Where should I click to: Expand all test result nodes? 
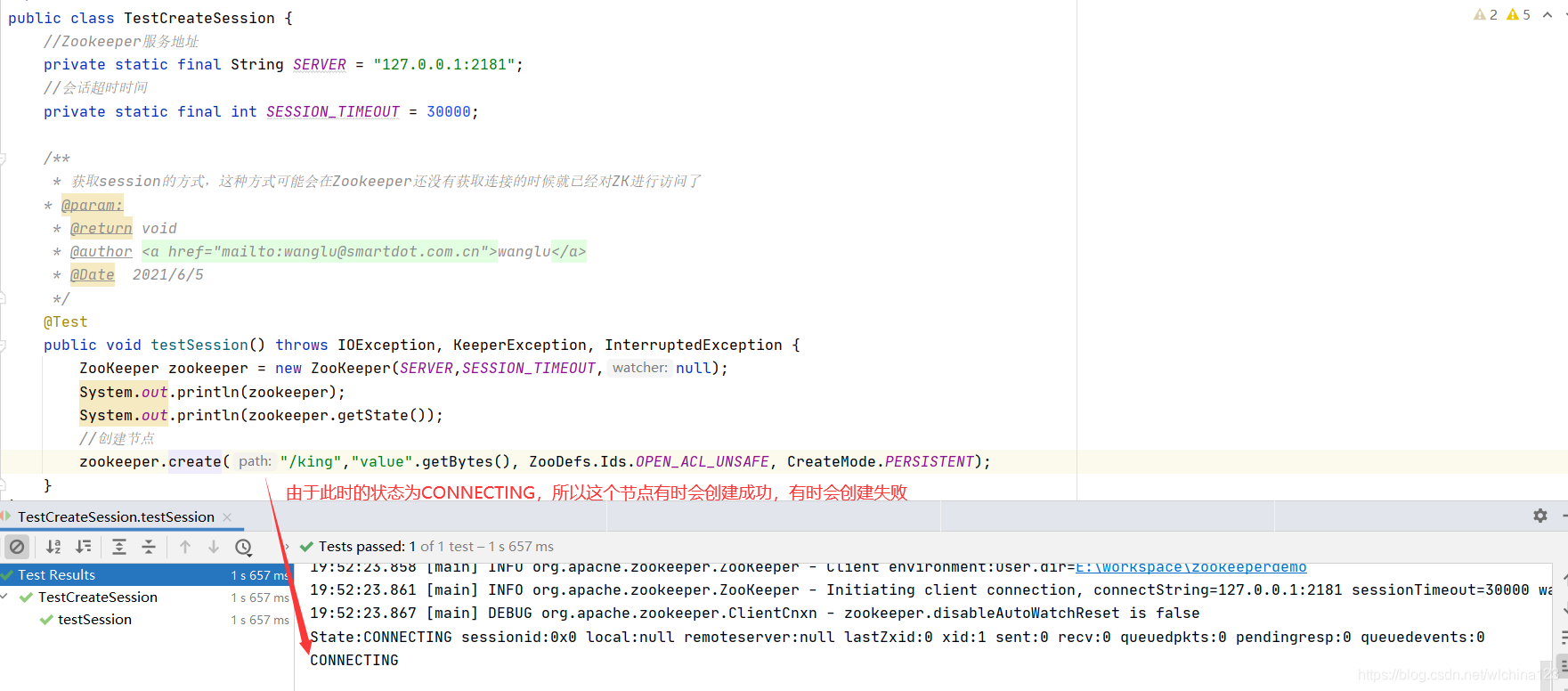[x=119, y=547]
